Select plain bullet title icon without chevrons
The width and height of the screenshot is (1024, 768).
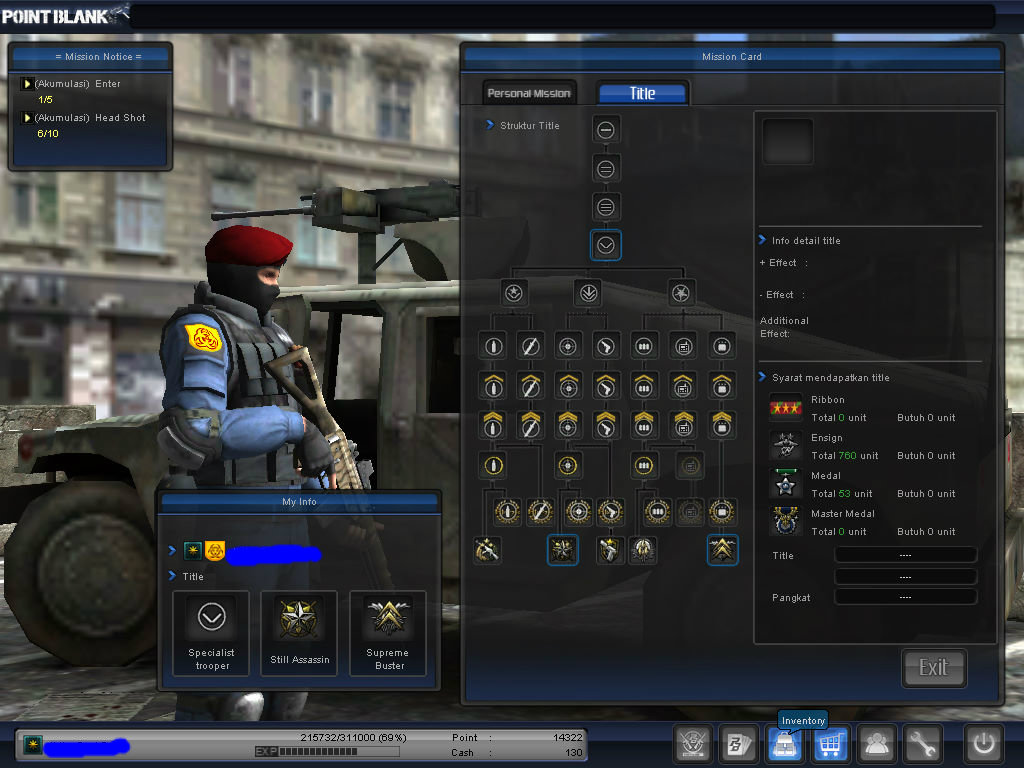click(493, 346)
